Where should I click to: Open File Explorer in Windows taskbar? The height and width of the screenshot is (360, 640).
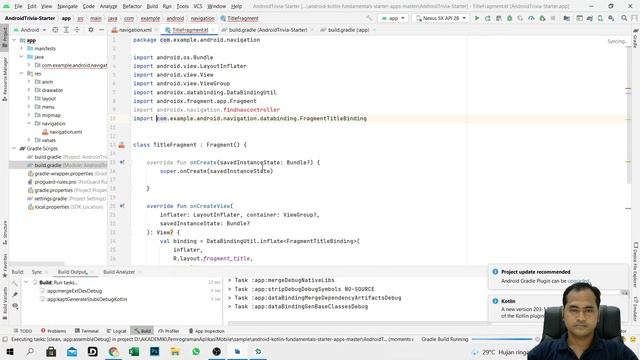click(x=175, y=351)
